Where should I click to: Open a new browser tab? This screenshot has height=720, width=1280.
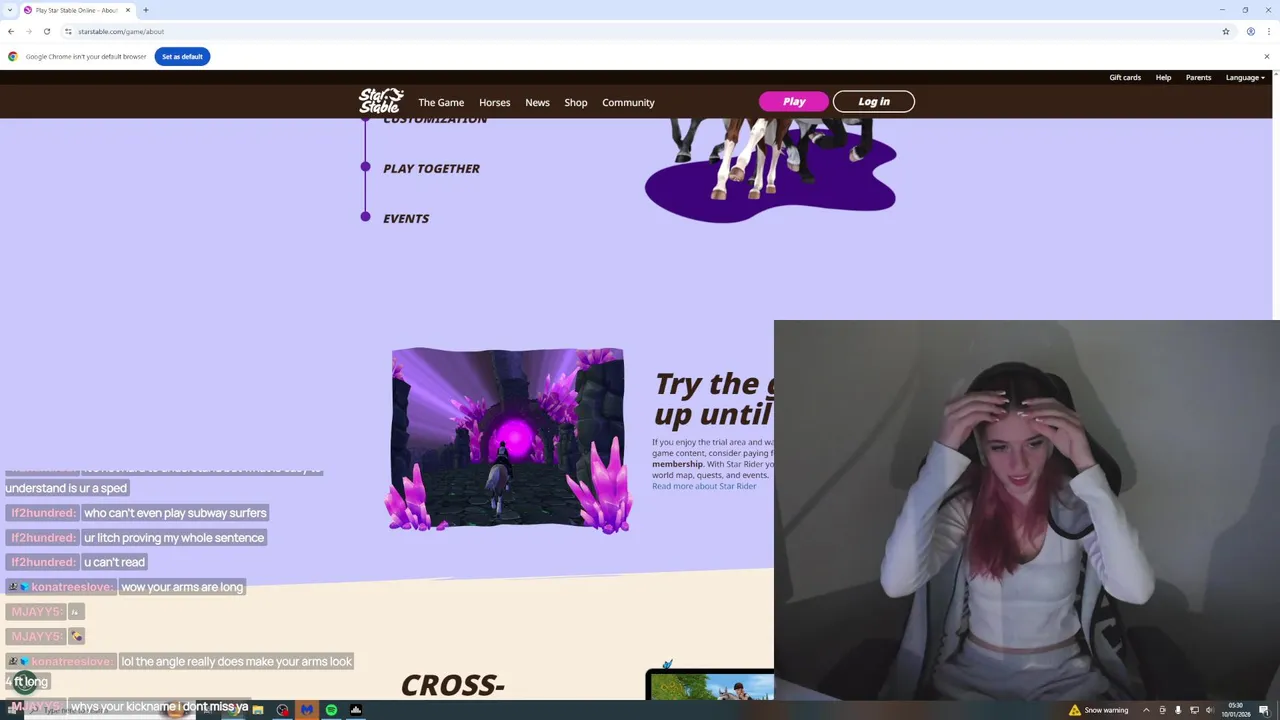click(146, 10)
